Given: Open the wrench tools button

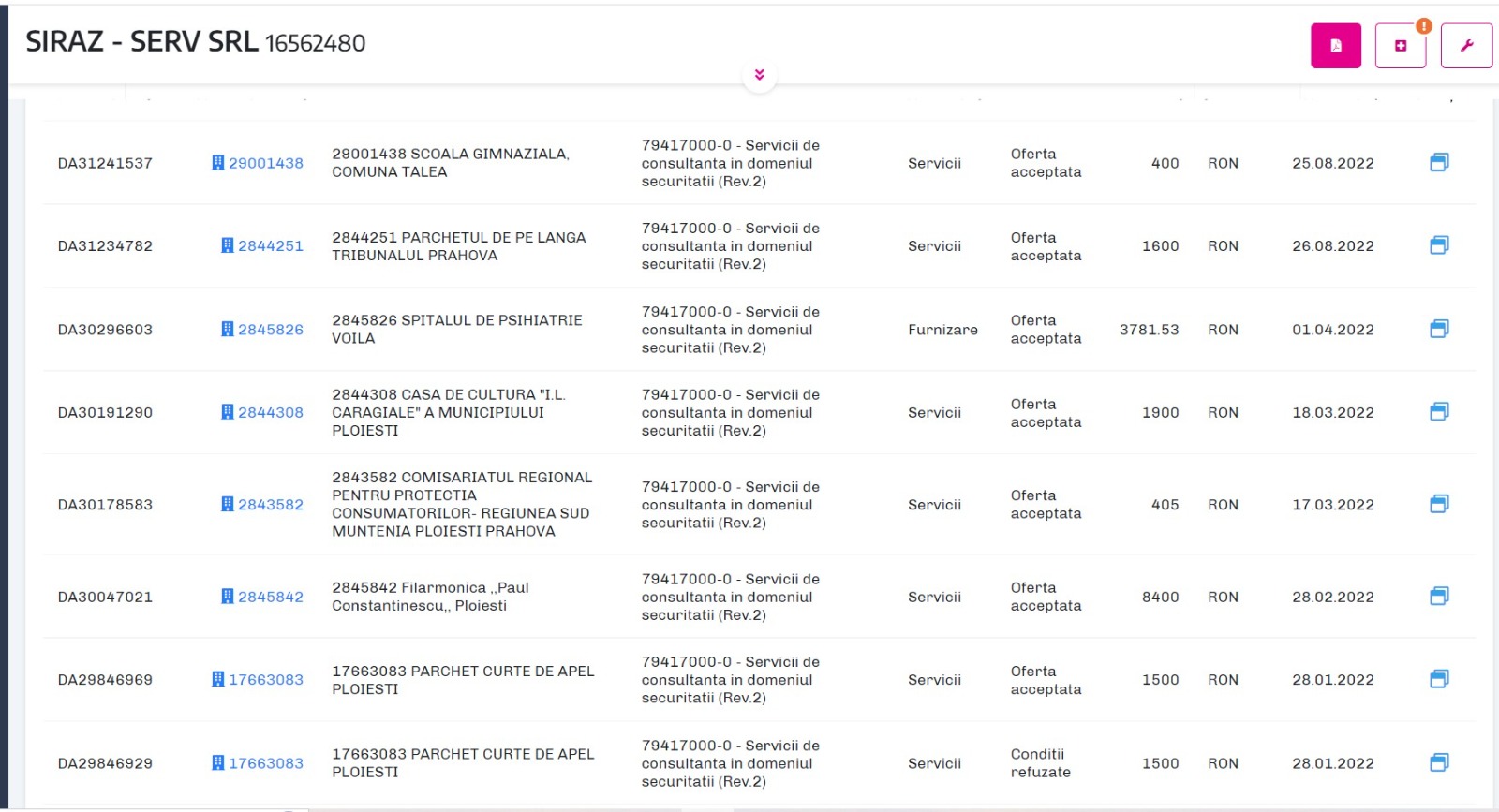Looking at the screenshot, I should click(x=1465, y=46).
